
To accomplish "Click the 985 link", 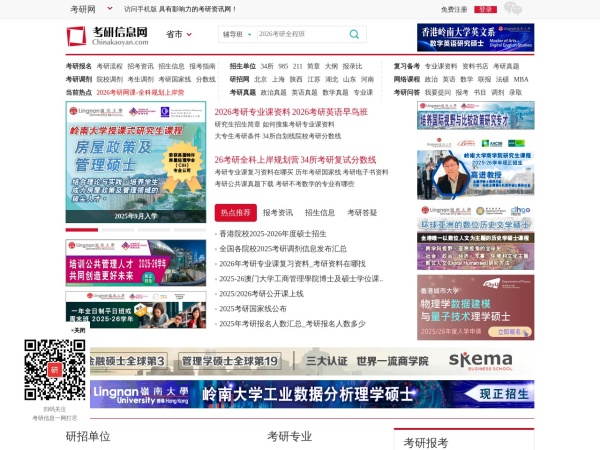I will [283, 66].
